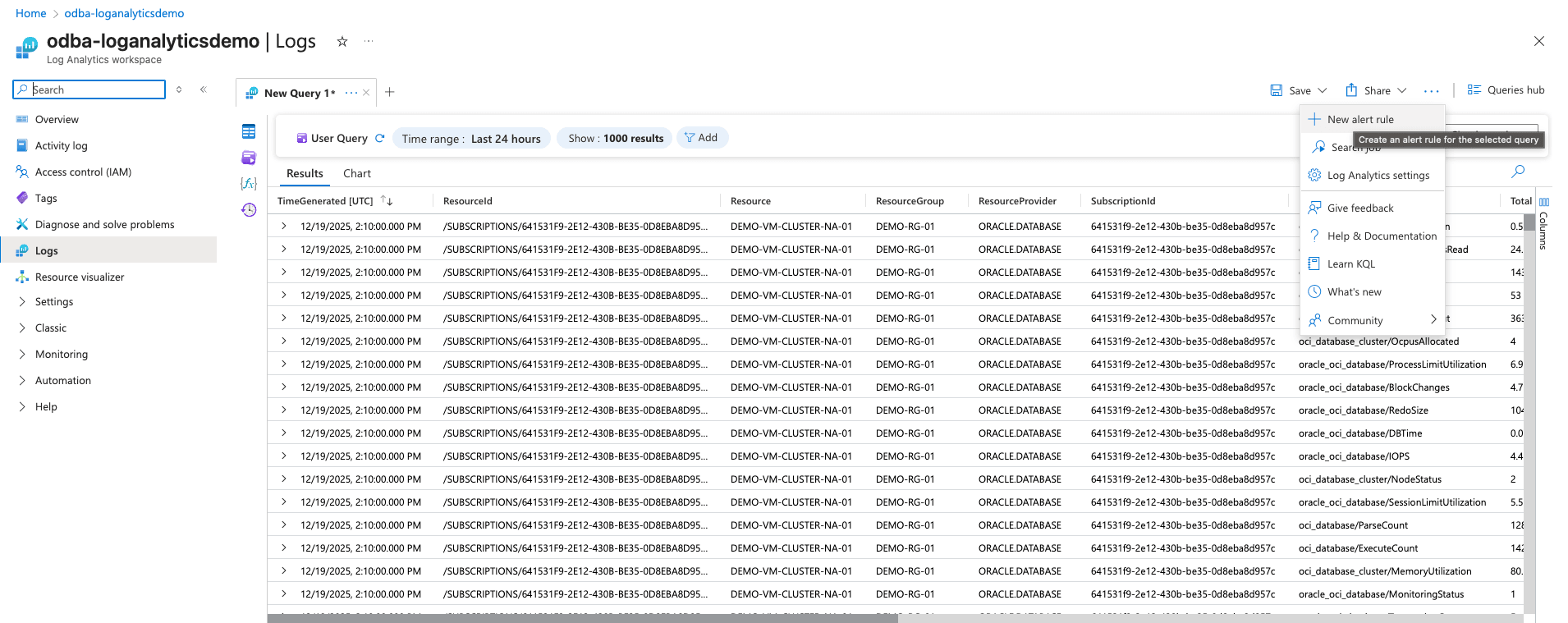
Task: Select New alert rule menu entry
Action: [x=1372, y=119]
